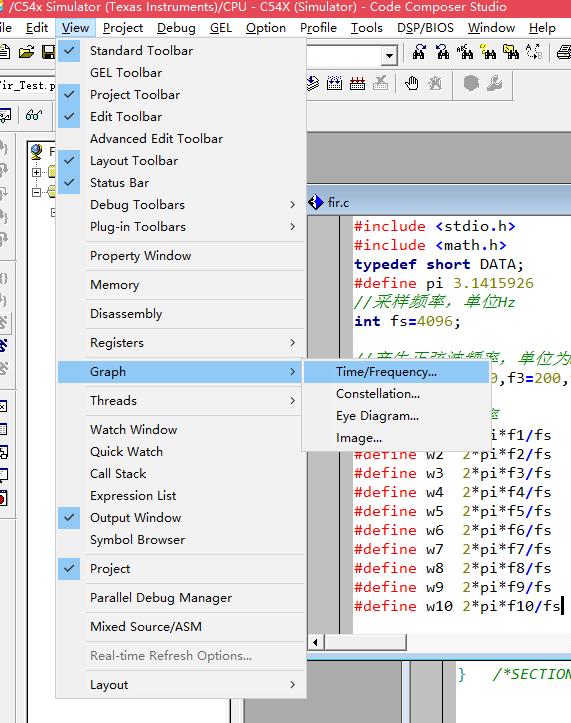571x723 pixels.
Task: Click the grayed wrench icon
Action: click(x=494, y=83)
